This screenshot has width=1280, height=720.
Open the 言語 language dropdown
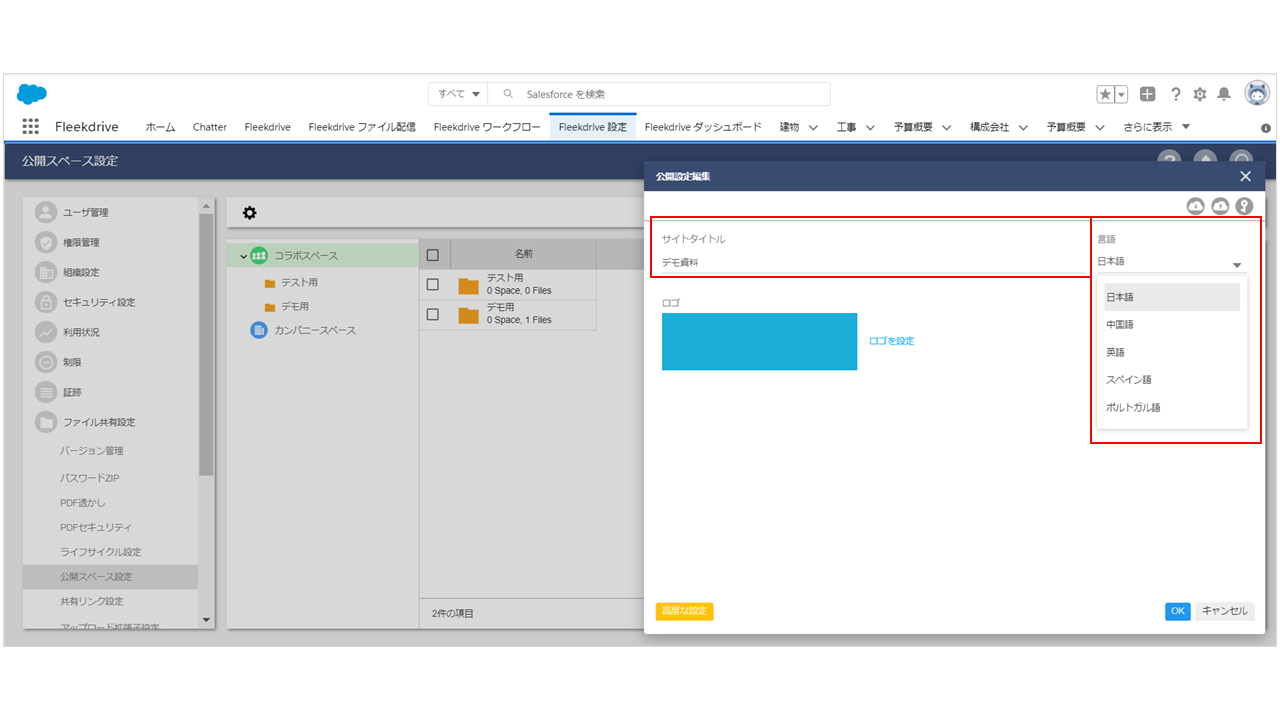1170,262
